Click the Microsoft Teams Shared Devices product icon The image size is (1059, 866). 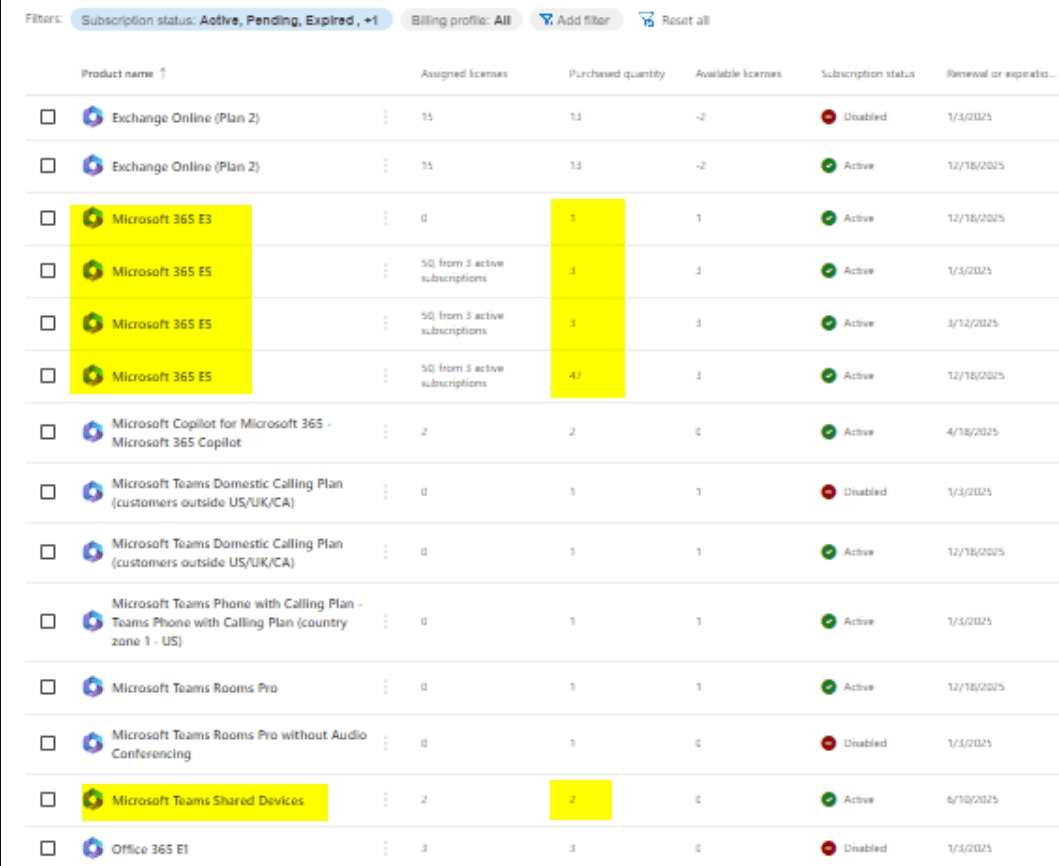pos(93,800)
